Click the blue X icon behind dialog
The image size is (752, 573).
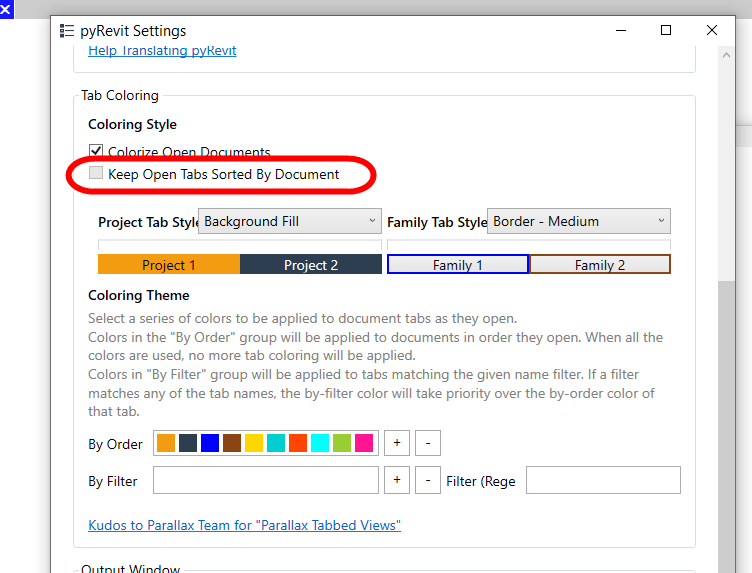(6, 9)
